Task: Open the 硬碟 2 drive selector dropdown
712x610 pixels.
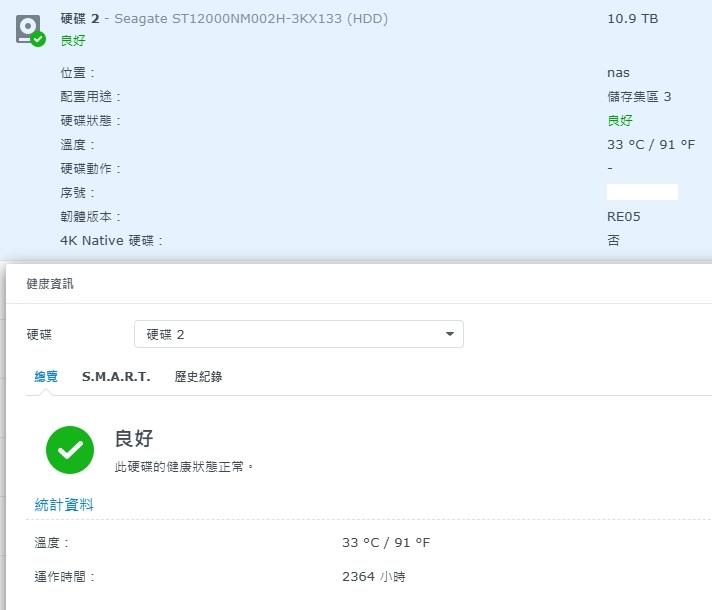Action: point(298,334)
